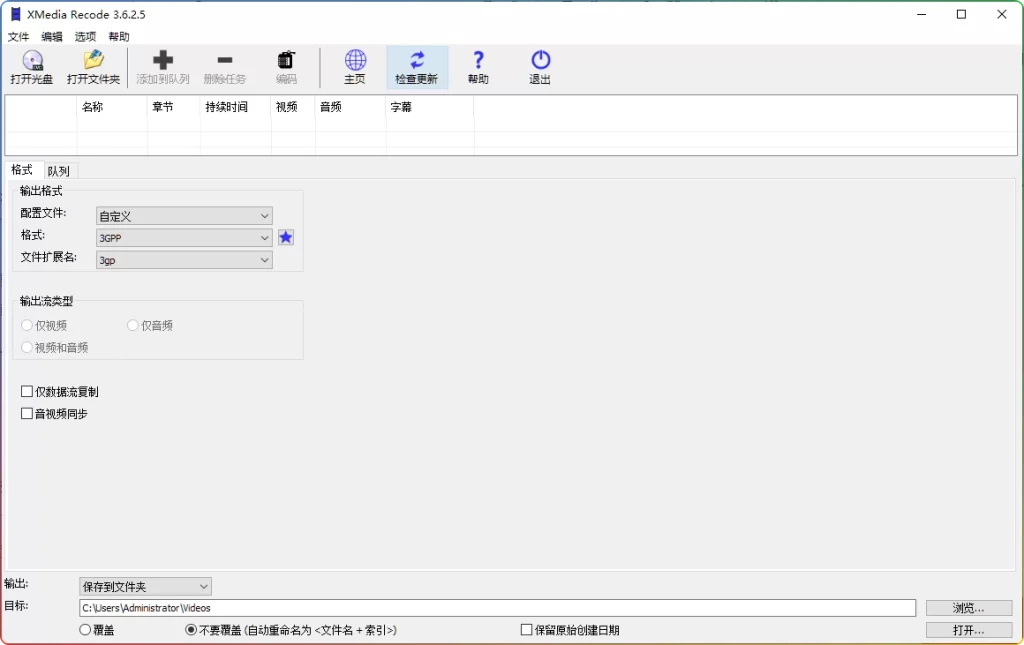1024x645 pixels.
Task: Open a folder using 打开文件夹 icon
Action: [x=93, y=67]
